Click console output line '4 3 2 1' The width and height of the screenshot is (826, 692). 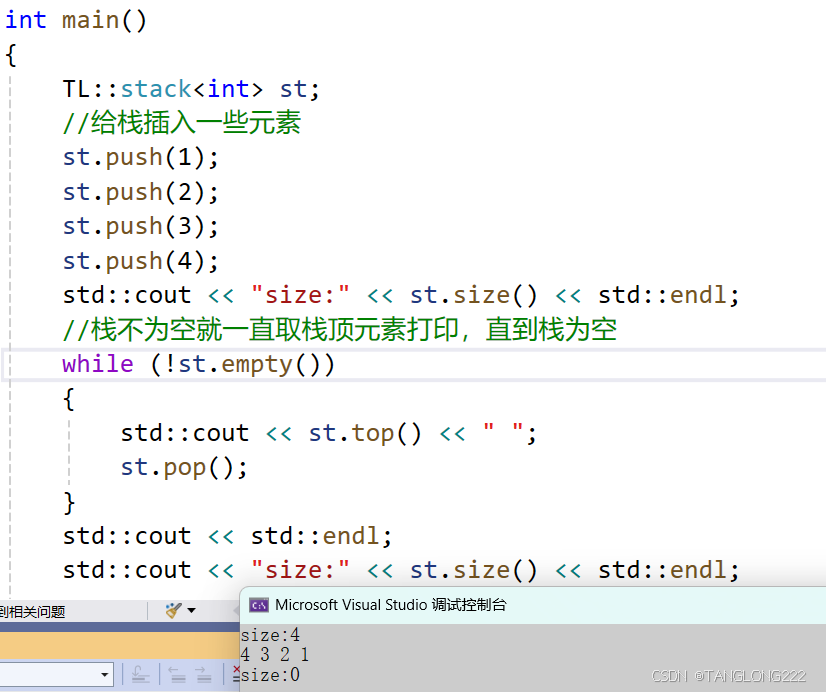[x=274, y=655]
